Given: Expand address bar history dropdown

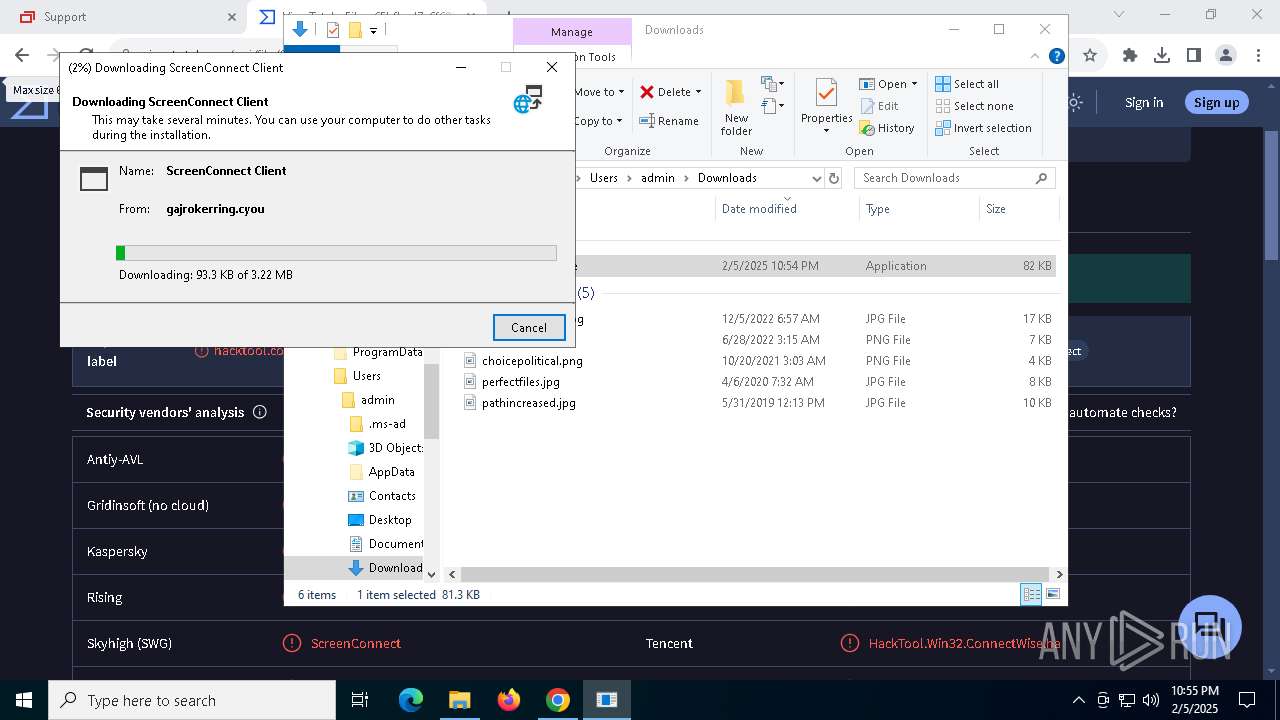Looking at the screenshot, I should [816, 178].
